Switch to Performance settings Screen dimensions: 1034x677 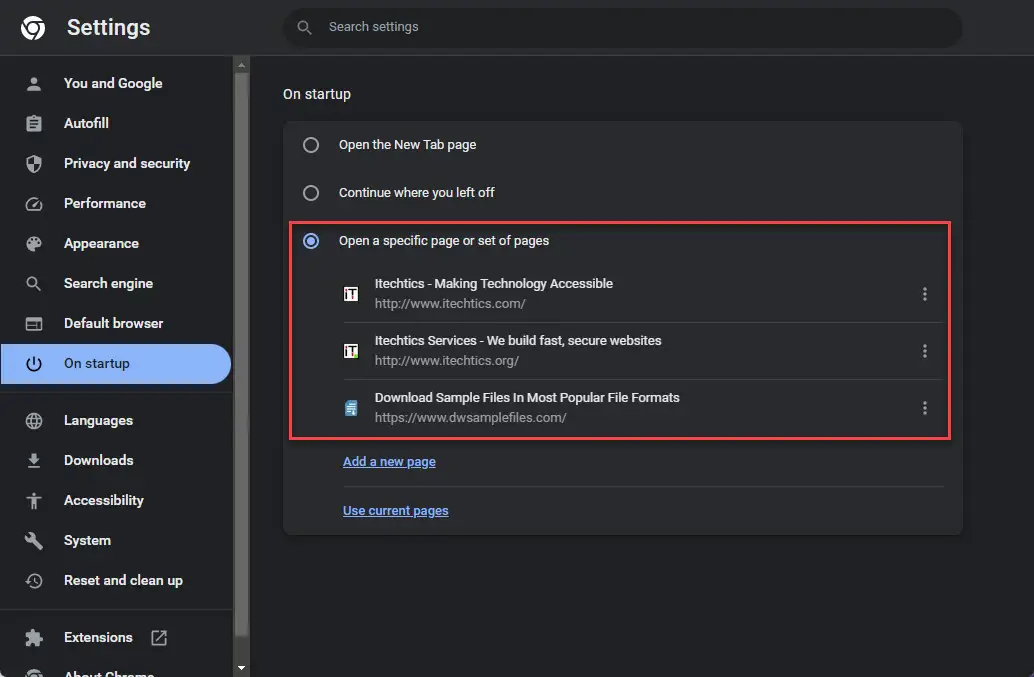tap(115, 204)
